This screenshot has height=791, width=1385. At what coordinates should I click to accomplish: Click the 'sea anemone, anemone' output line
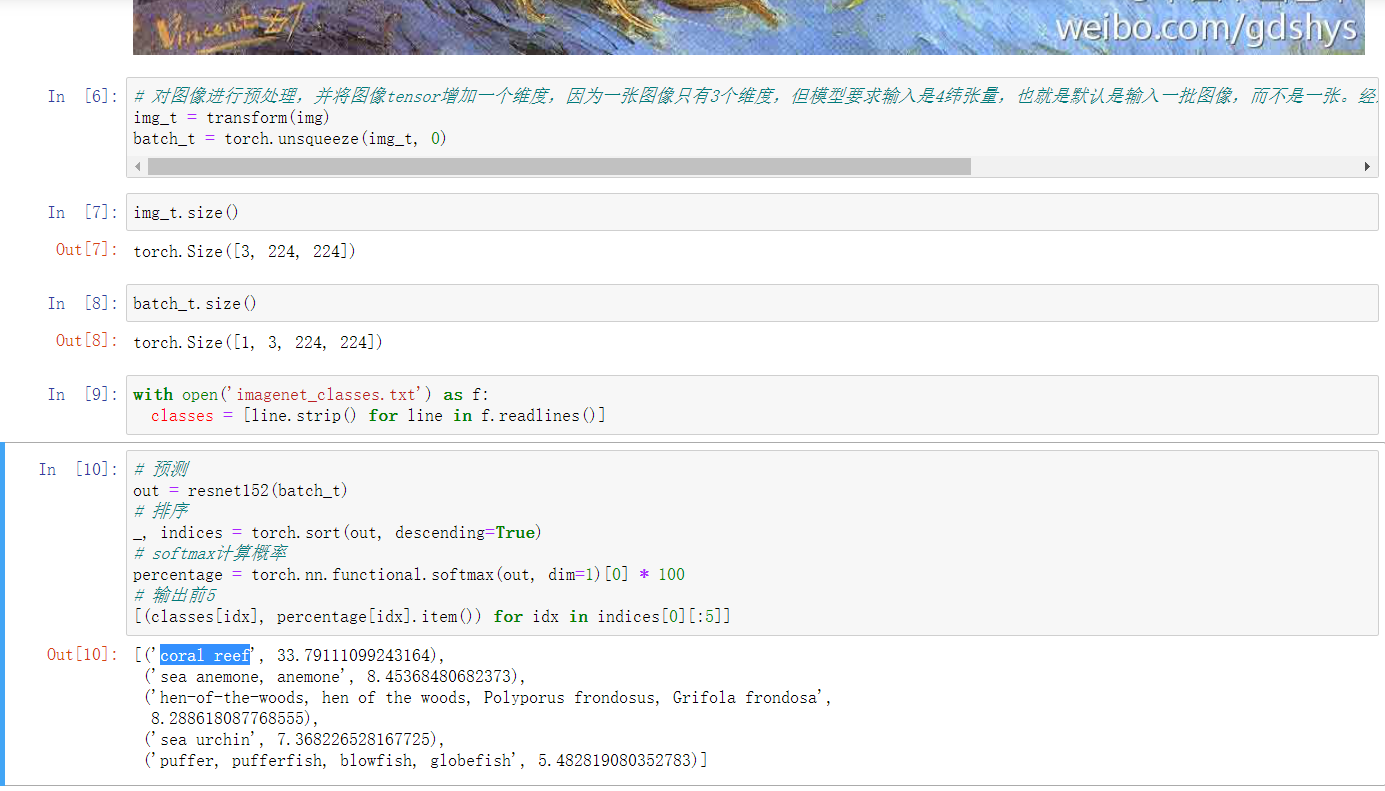tap(334, 676)
